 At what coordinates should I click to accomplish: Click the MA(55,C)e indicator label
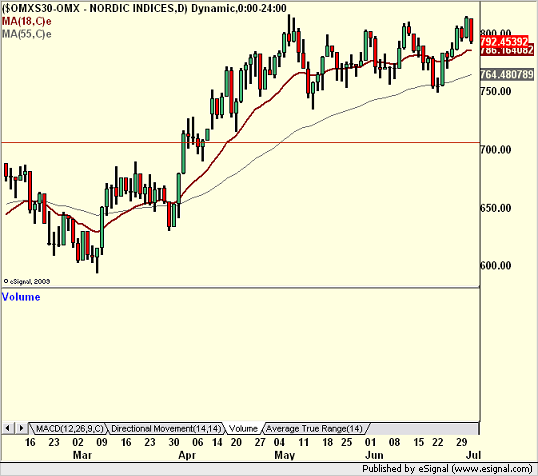coord(26,34)
